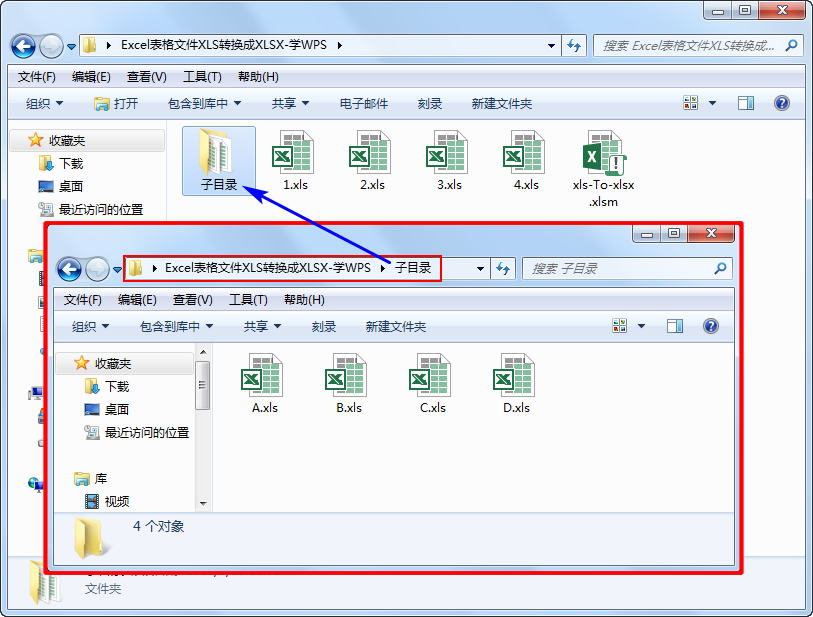Show the preview pane in the back window

coord(746,103)
